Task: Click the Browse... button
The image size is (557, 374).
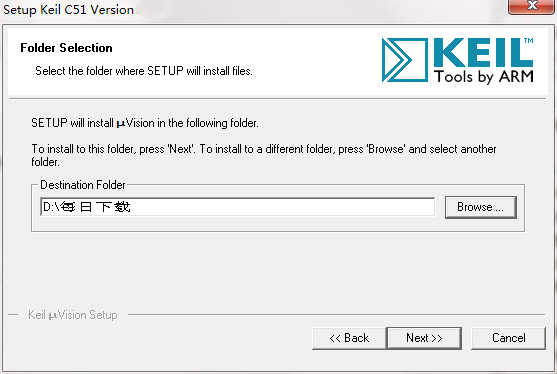Action: tap(481, 207)
